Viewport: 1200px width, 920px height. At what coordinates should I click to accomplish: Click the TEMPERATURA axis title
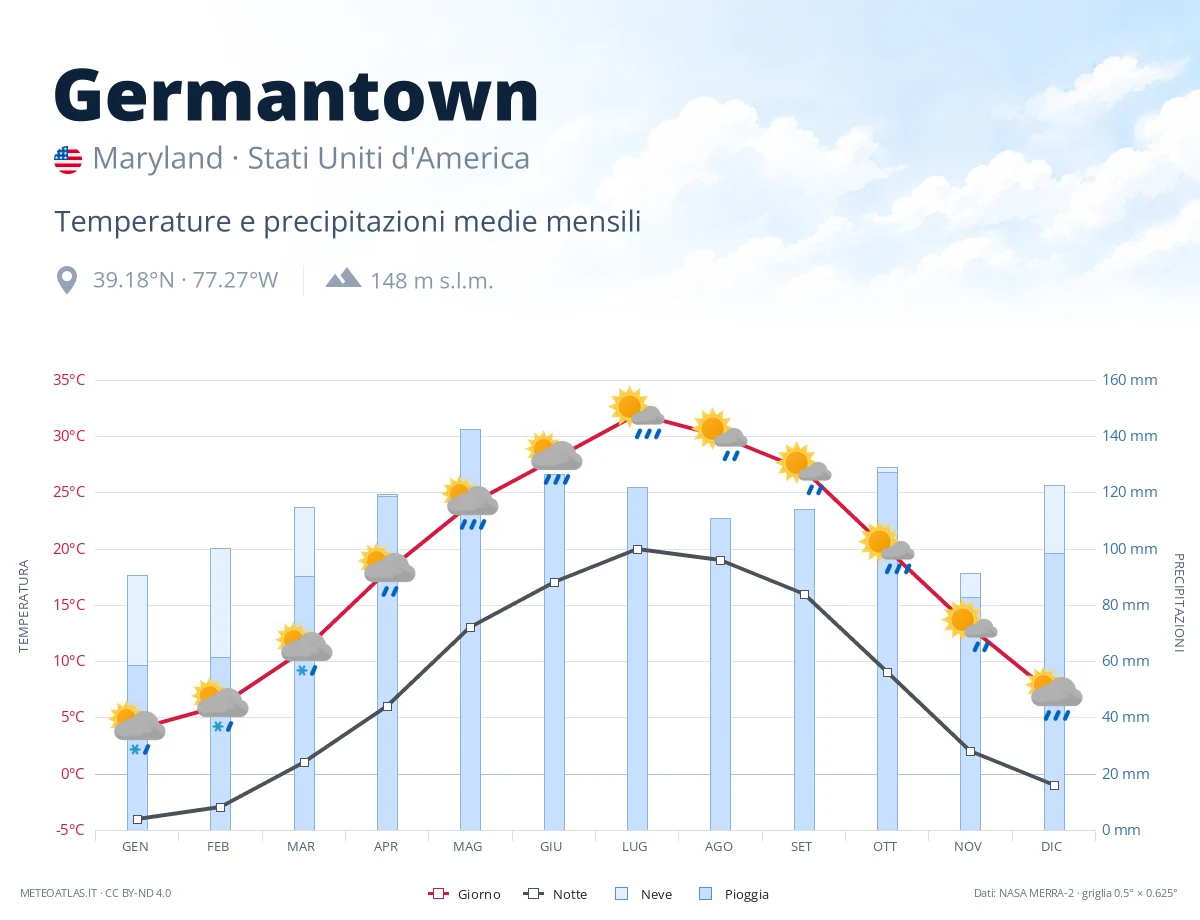pos(24,606)
